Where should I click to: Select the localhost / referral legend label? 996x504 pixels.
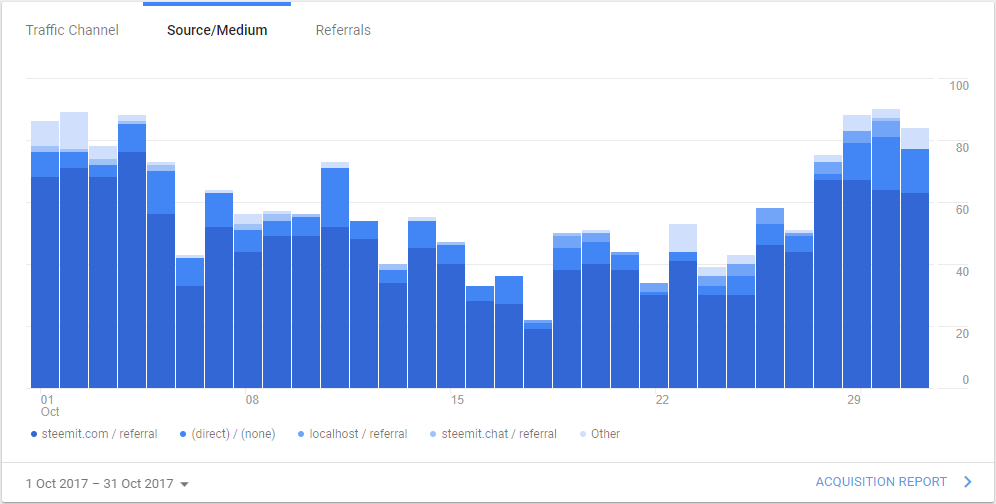tap(358, 434)
